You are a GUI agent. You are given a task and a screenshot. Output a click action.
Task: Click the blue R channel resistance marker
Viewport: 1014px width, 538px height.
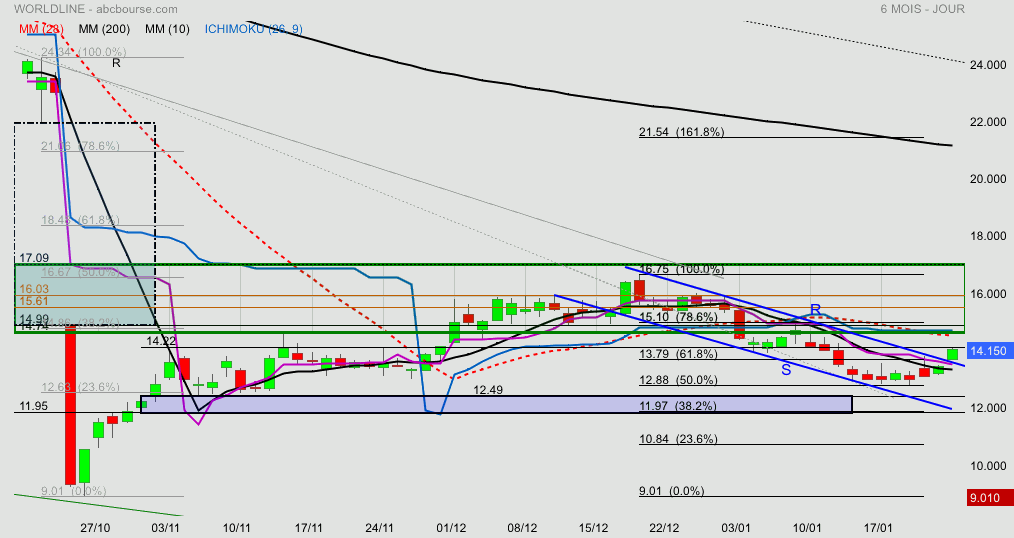815,310
